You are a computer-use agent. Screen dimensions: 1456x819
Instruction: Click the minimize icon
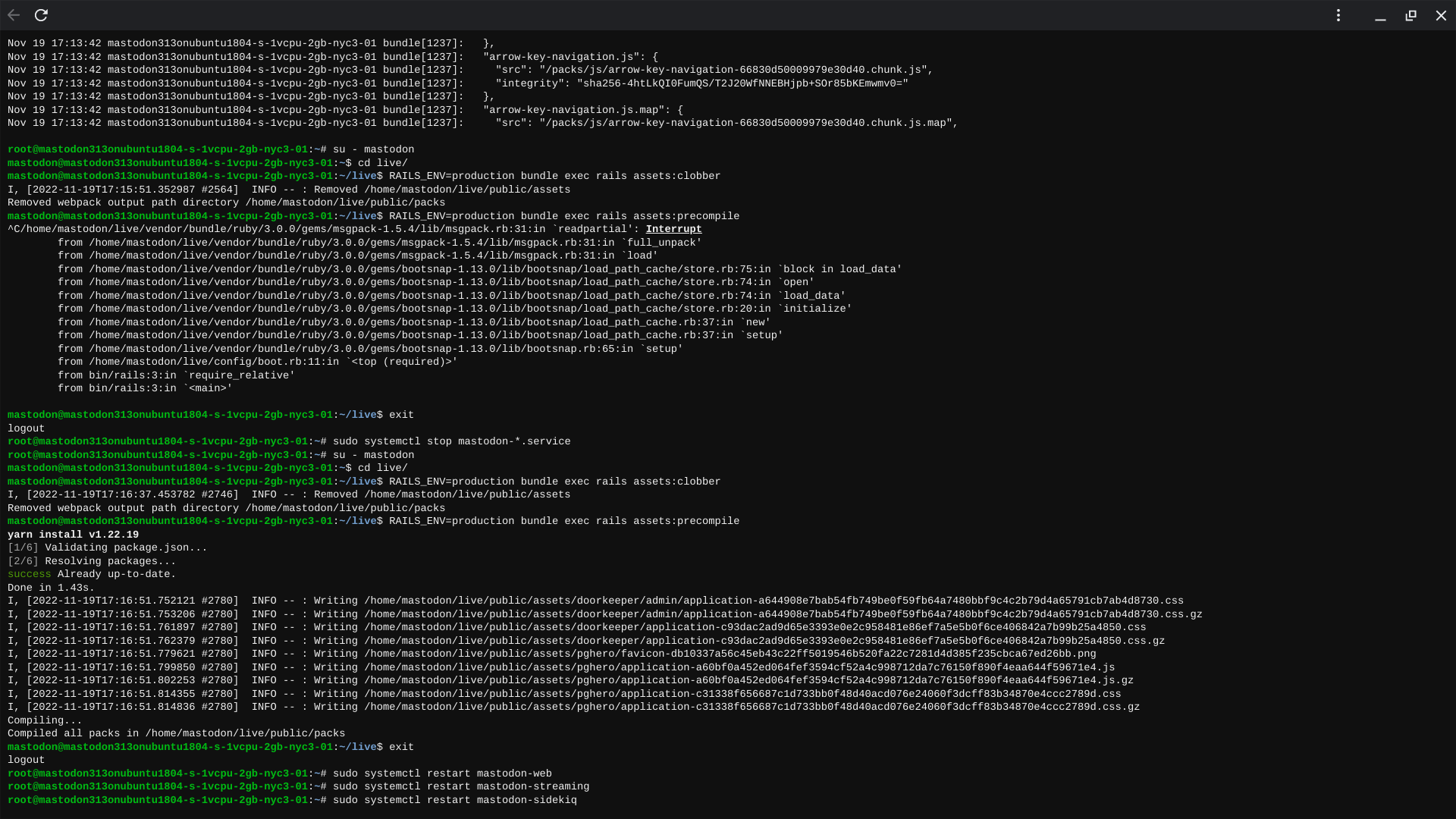[x=1380, y=15]
